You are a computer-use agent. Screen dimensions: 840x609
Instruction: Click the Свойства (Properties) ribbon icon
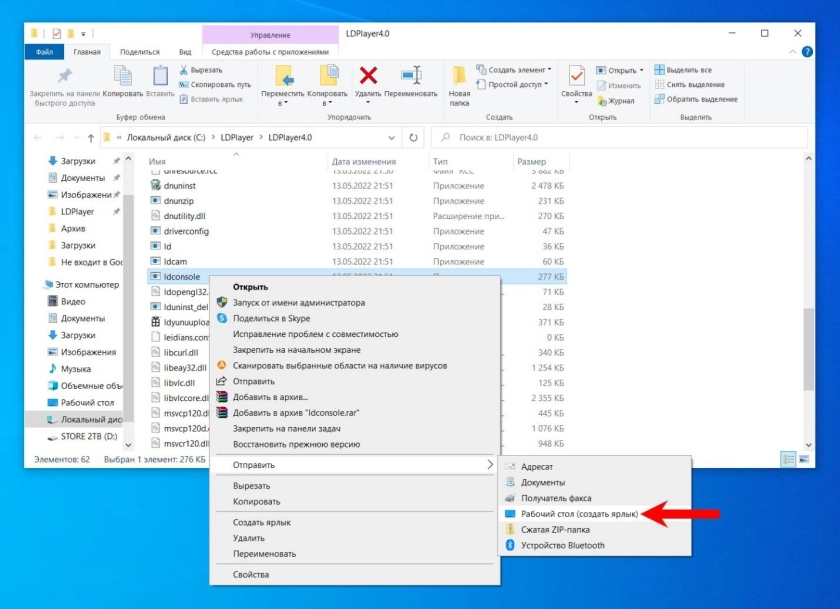[576, 77]
